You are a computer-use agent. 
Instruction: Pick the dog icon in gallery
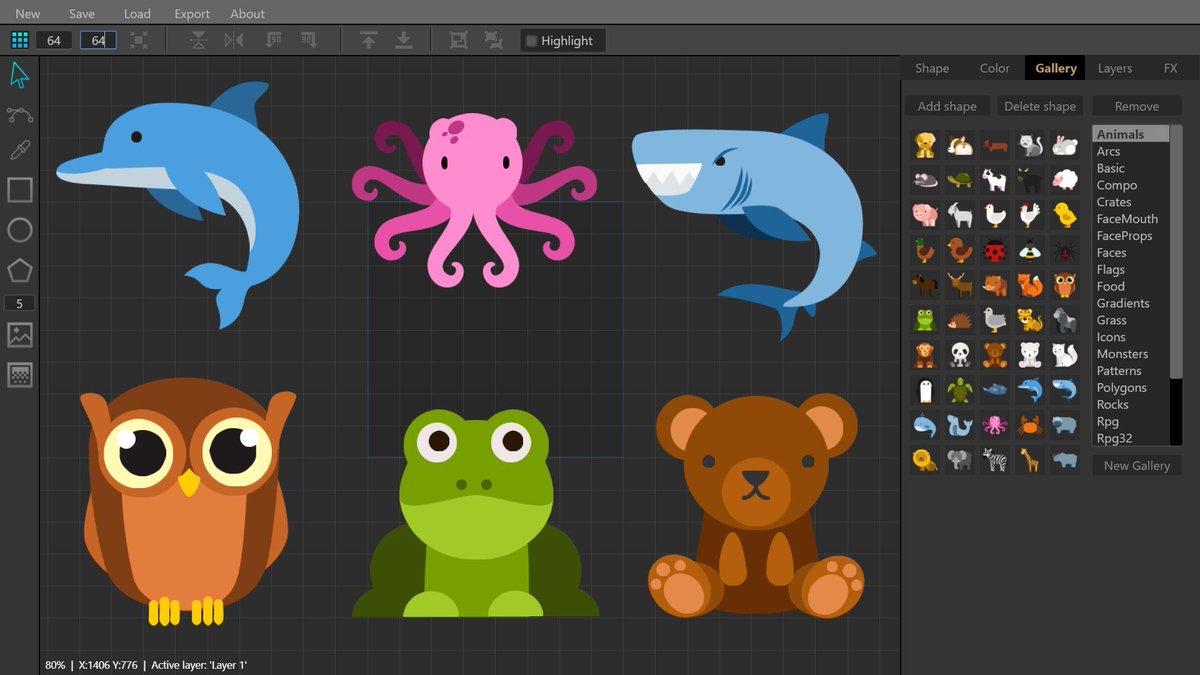click(925, 145)
